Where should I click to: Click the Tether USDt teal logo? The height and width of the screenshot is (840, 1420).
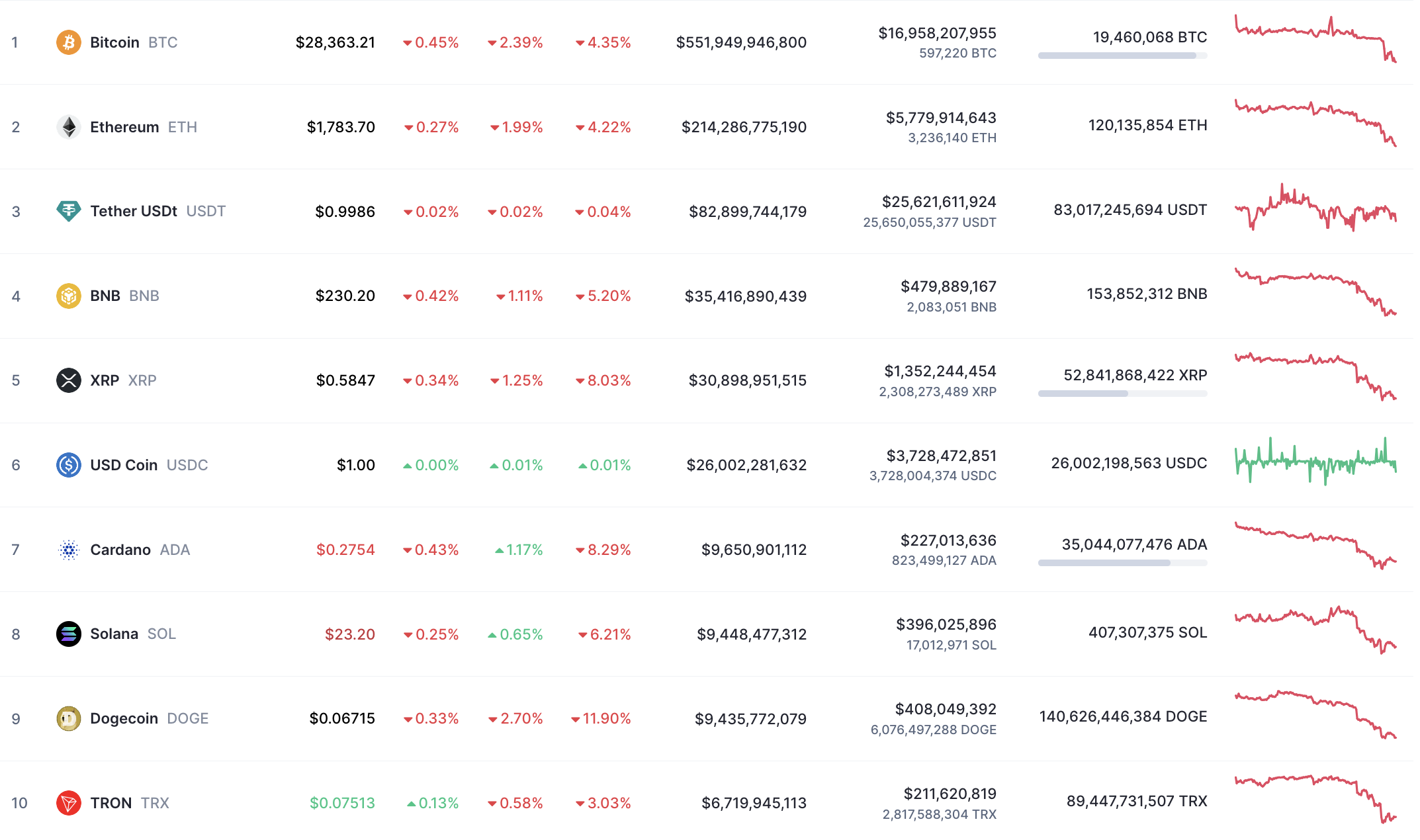click(x=68, y=211)
